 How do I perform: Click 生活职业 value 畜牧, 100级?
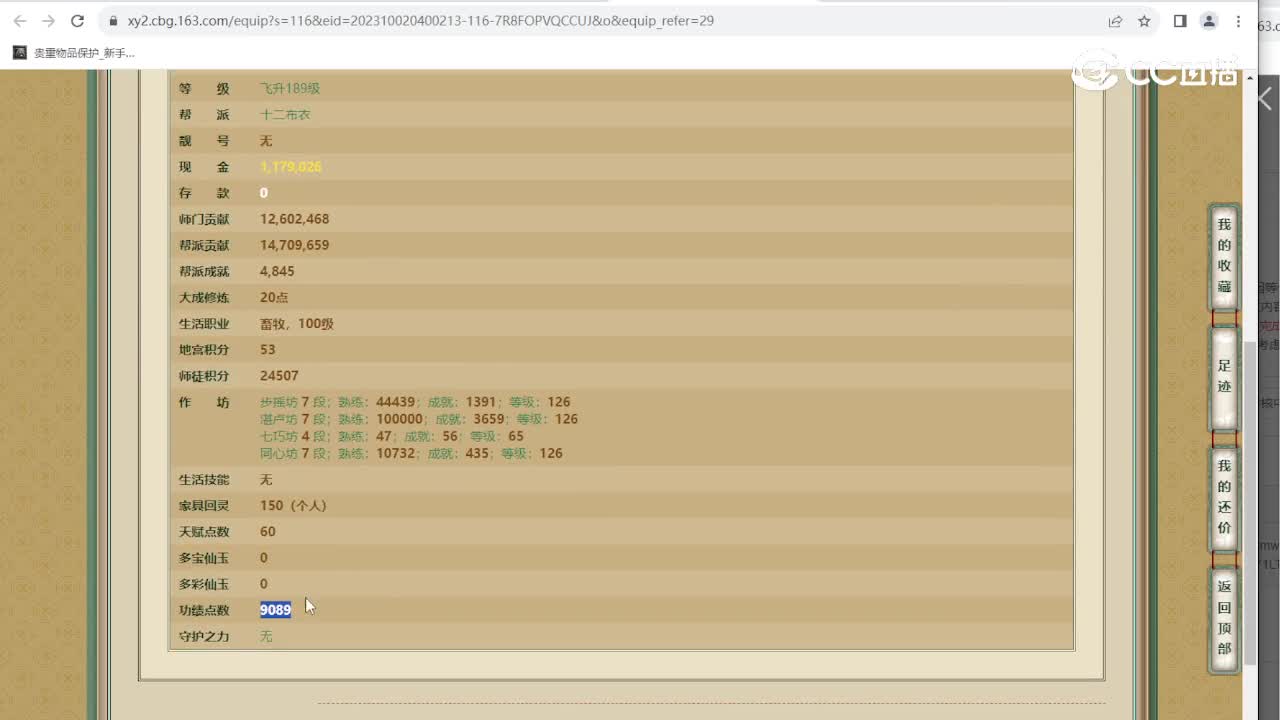click(x=297, y=323)
